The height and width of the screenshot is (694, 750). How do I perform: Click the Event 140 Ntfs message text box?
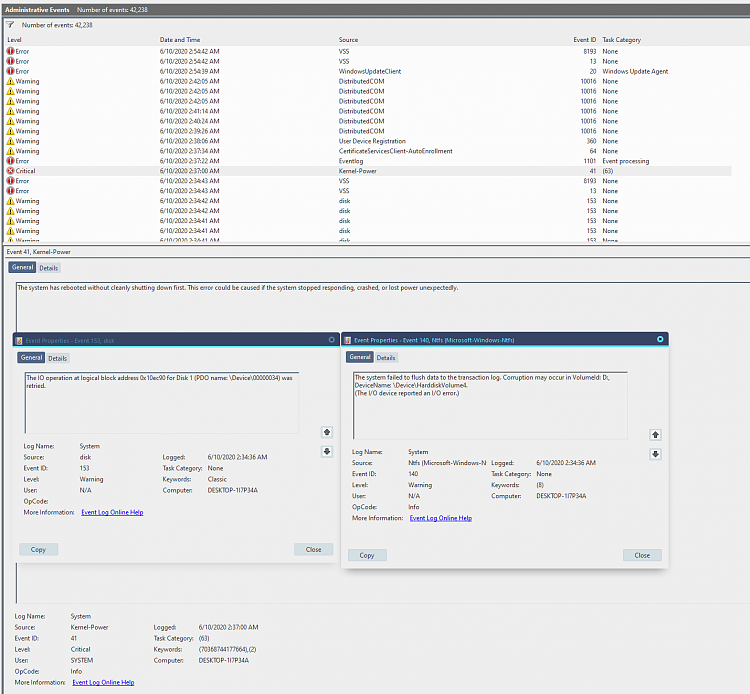(x=490, y=405)
